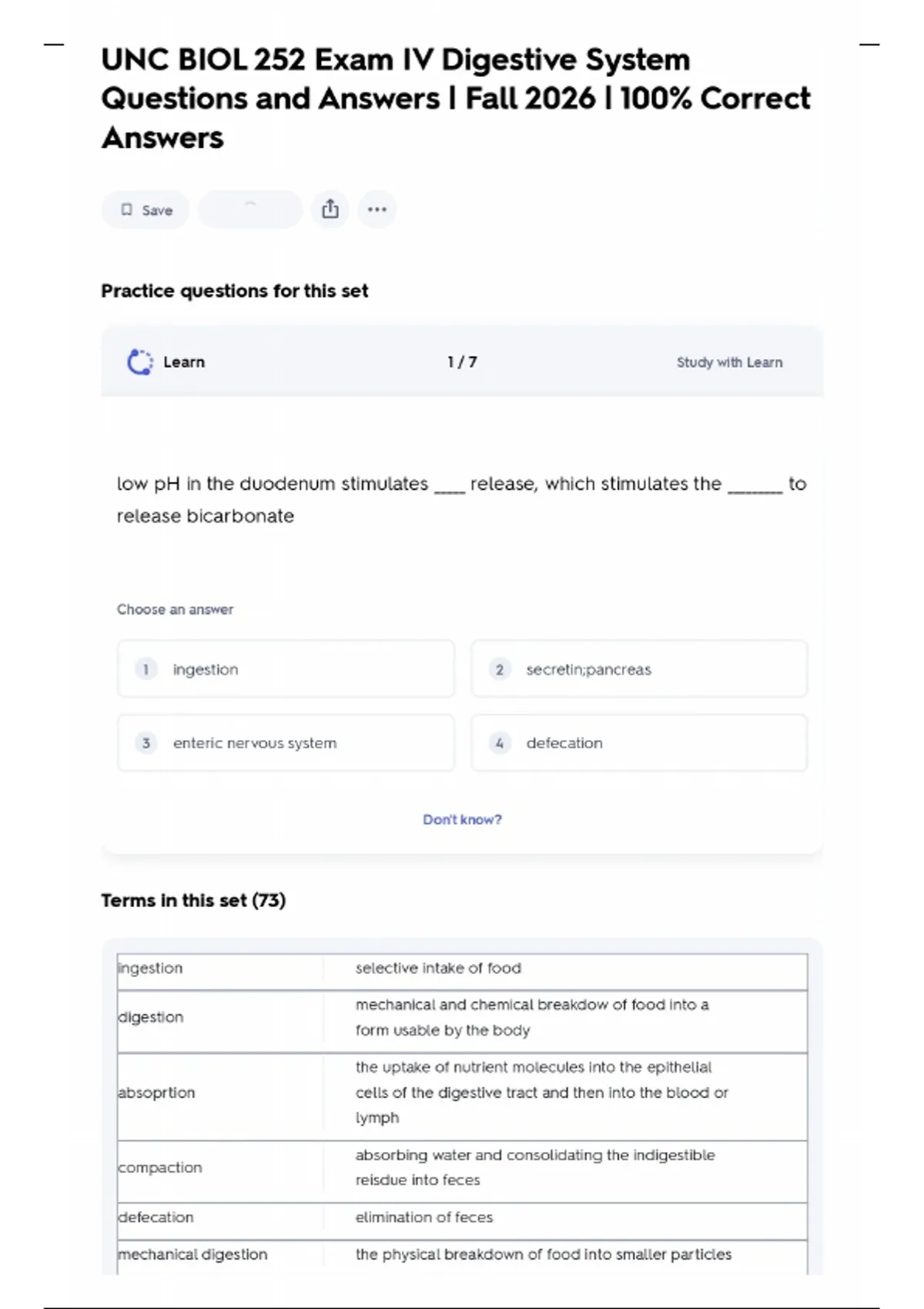Click the 'digestion' term row
924x1309 pixels.
[x=151, y=1017]
